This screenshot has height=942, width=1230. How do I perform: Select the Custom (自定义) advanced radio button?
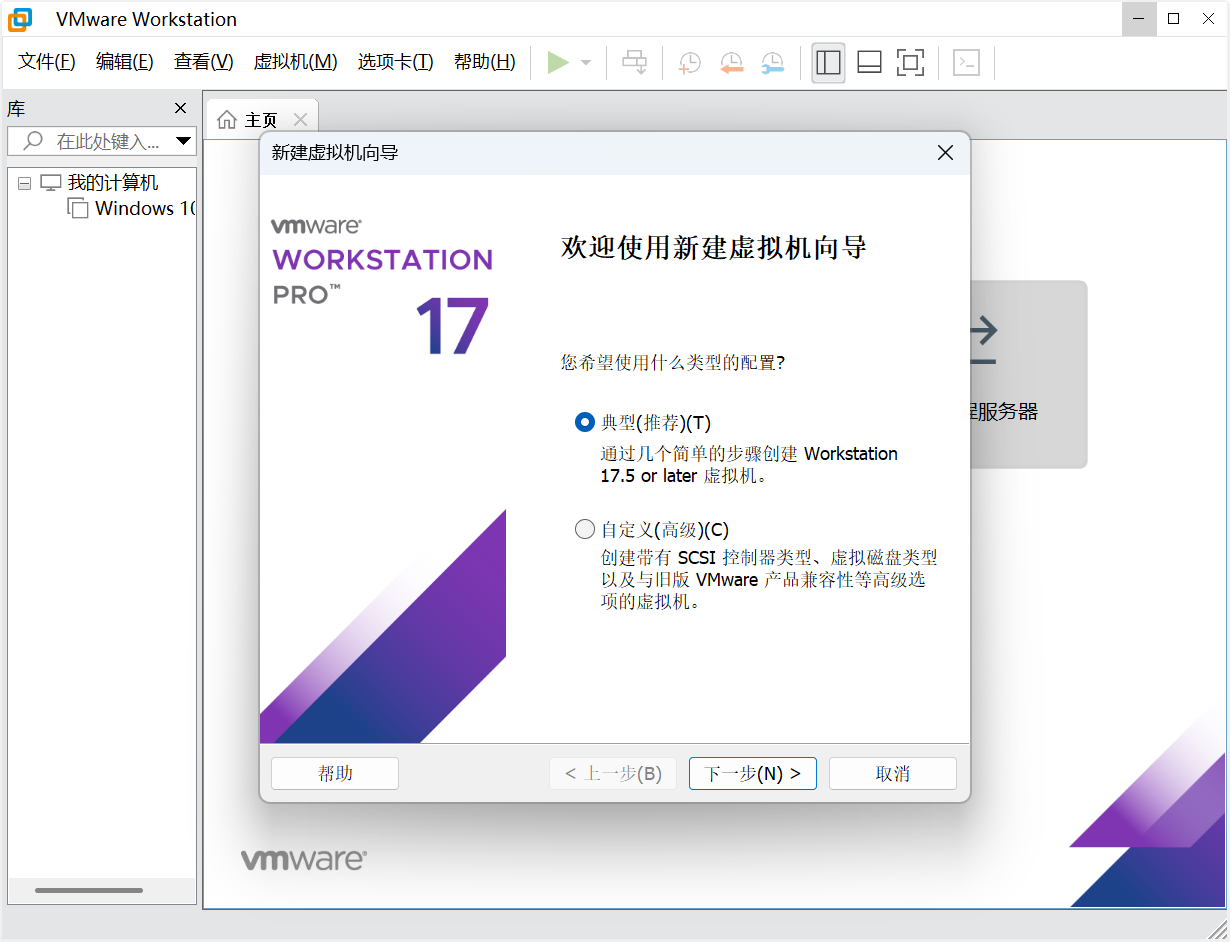pos(585,530)
